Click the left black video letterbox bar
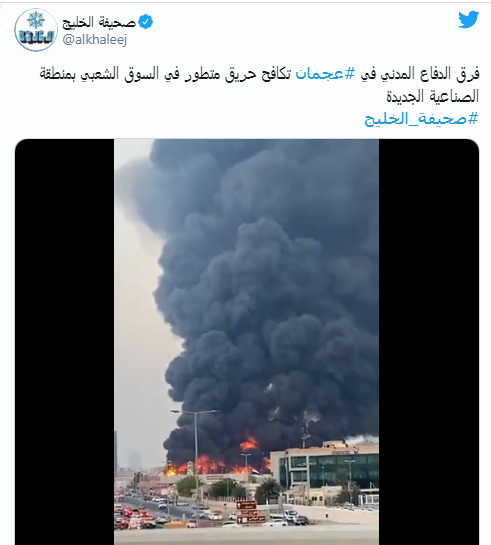This screenshot has width=491, height=545. pyautogui.click(x=65, y=342)
